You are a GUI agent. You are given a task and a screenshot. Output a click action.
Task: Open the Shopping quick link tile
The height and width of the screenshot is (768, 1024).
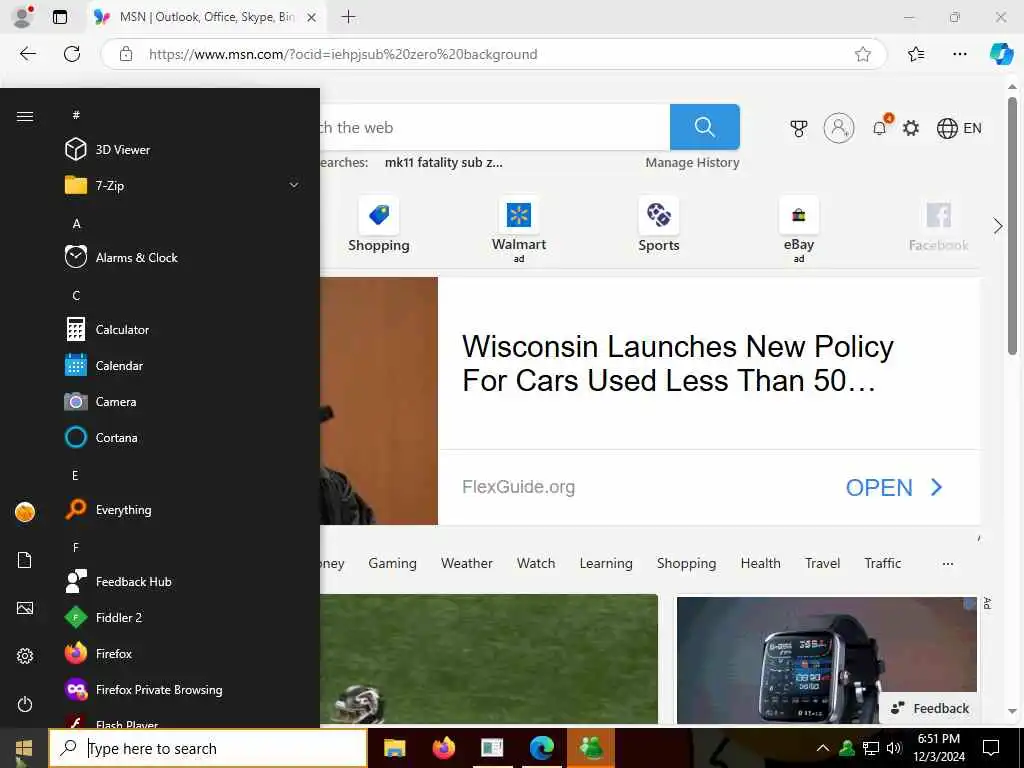[379, 225]
